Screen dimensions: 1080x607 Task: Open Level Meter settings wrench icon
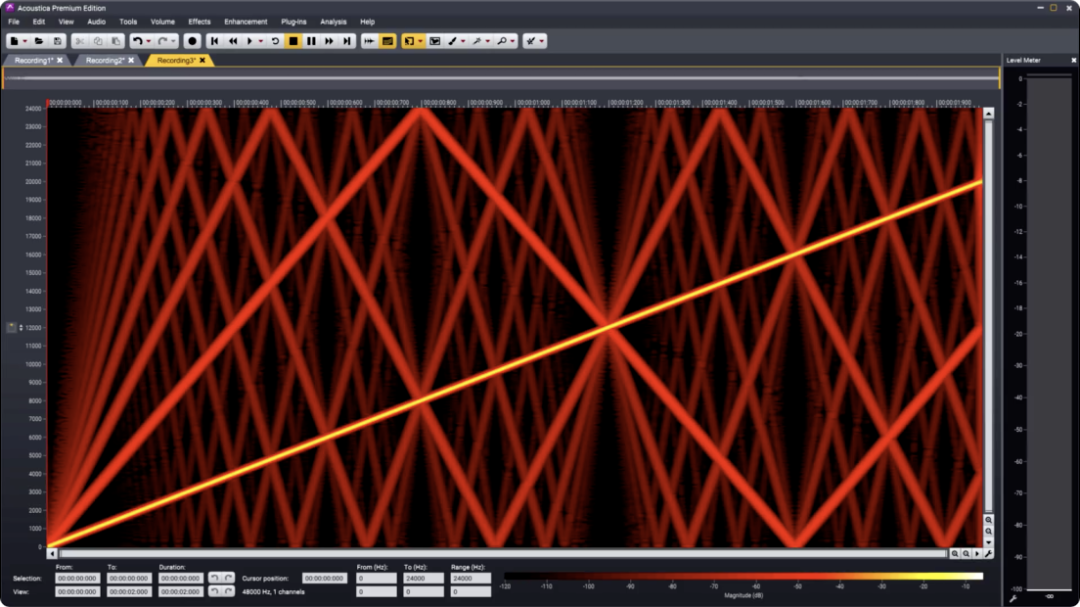pos(1012,599)
